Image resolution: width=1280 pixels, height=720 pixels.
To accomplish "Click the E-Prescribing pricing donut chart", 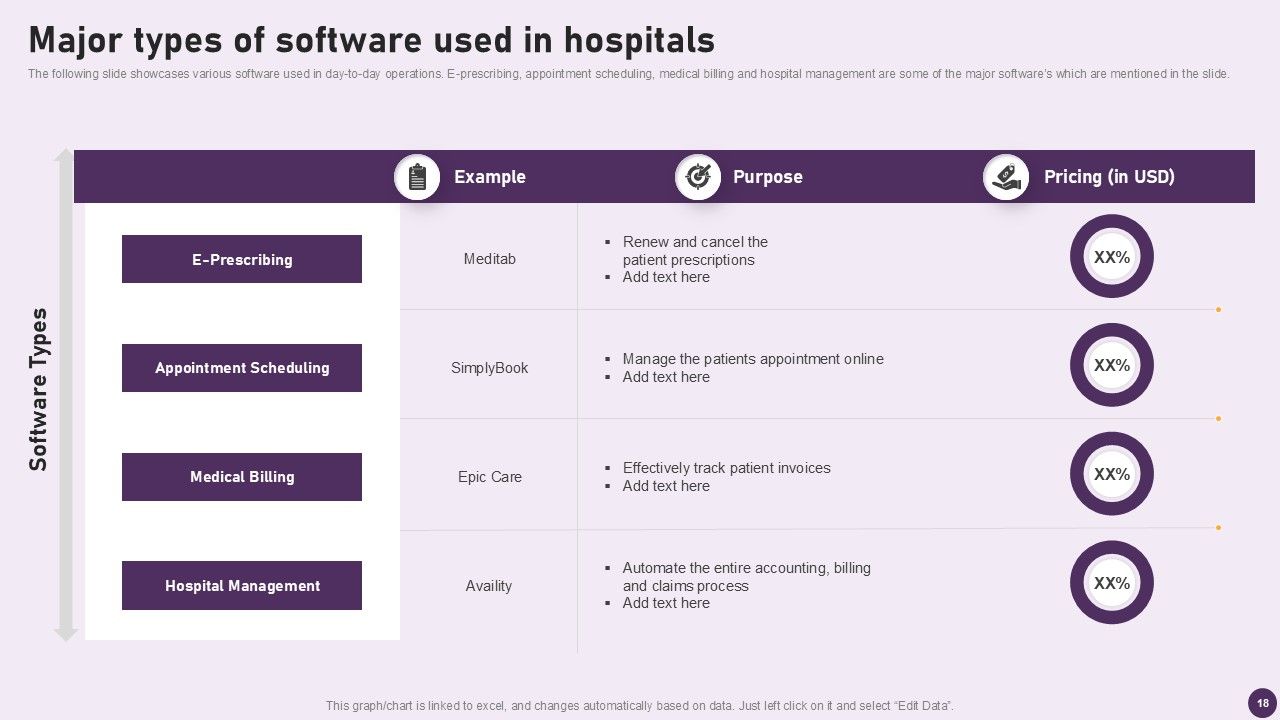I will (x=1111, y=257).
